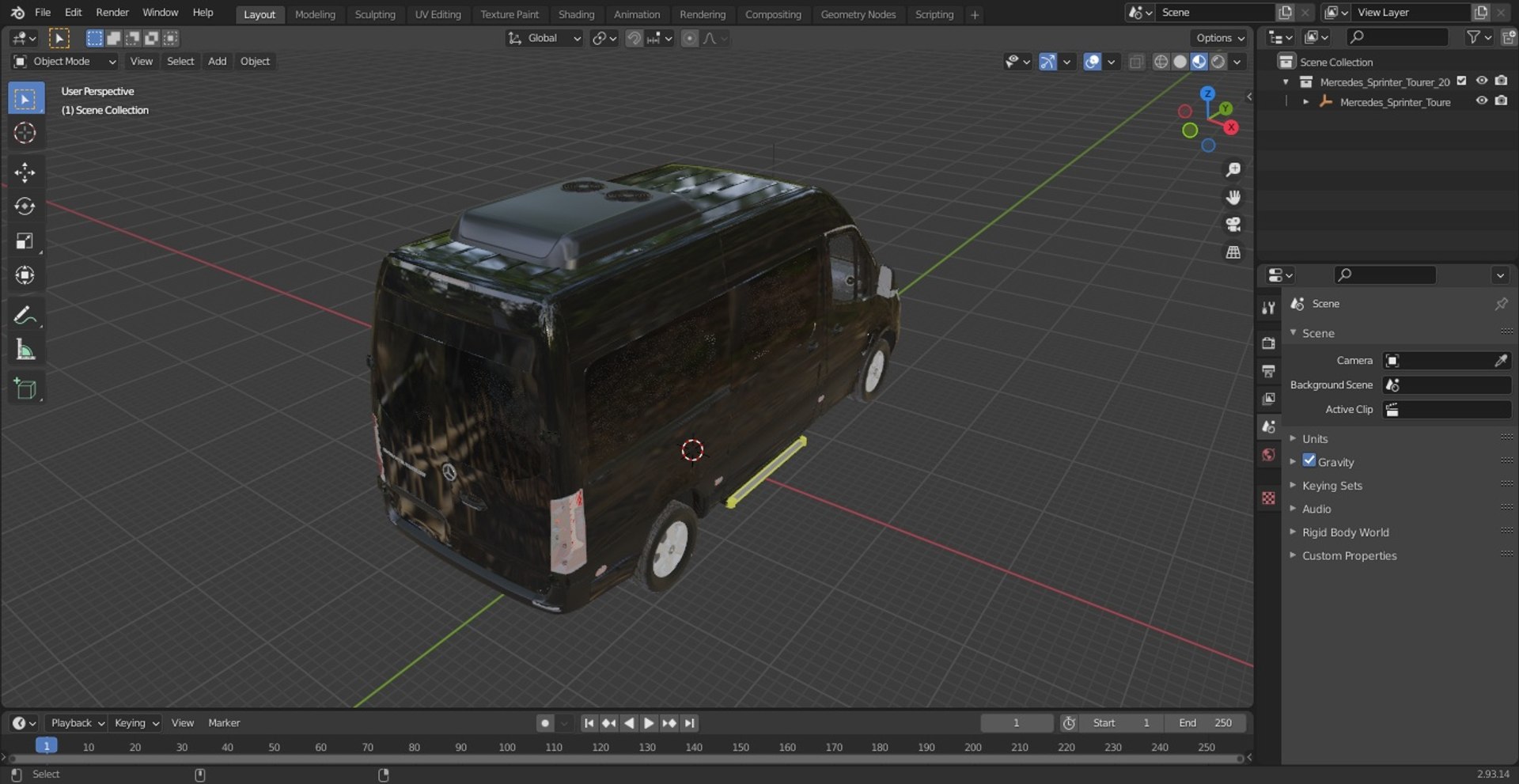This screenshot has height=784, width=1519.
Task: Play the animation forward
Action: pos(649,723)
